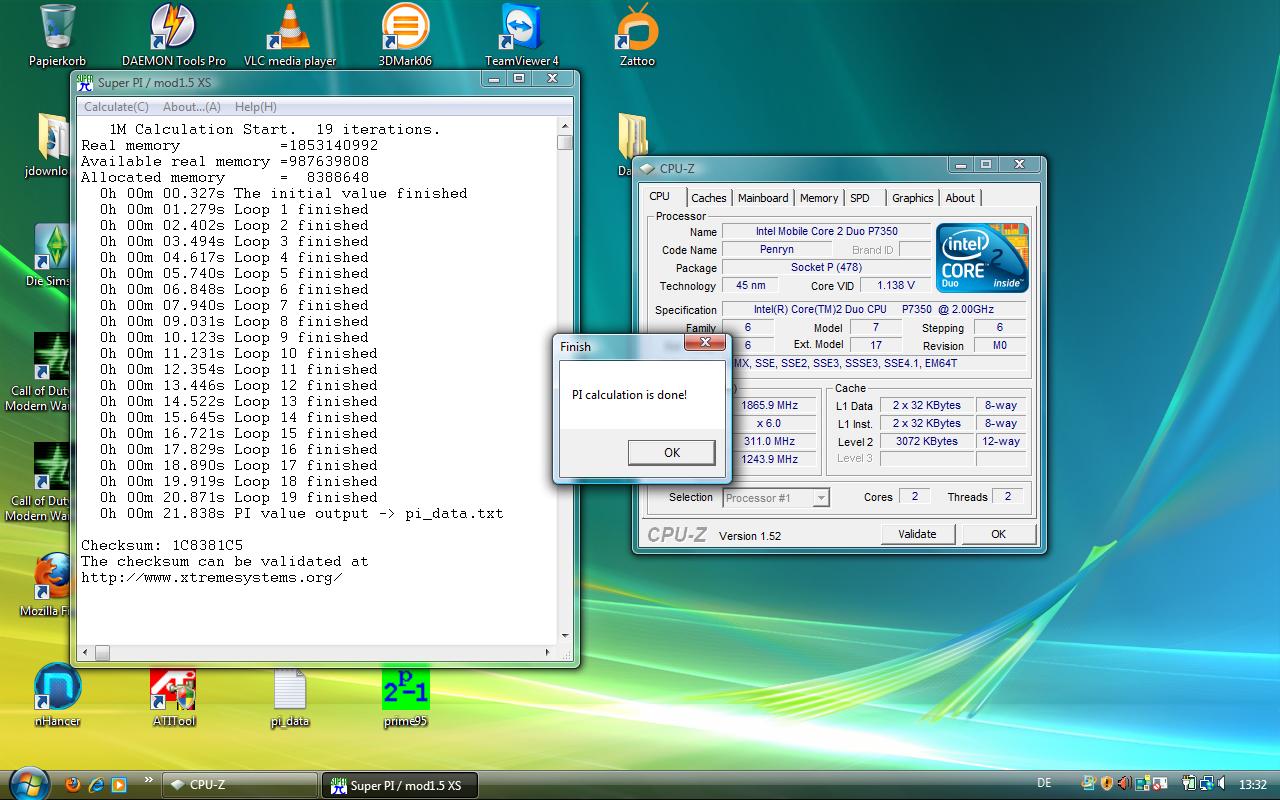Click the Checksum: 1C8381C5 line
Image resolution: width=1280 pixels, height=800 pixels.
[x=162, y=545]
